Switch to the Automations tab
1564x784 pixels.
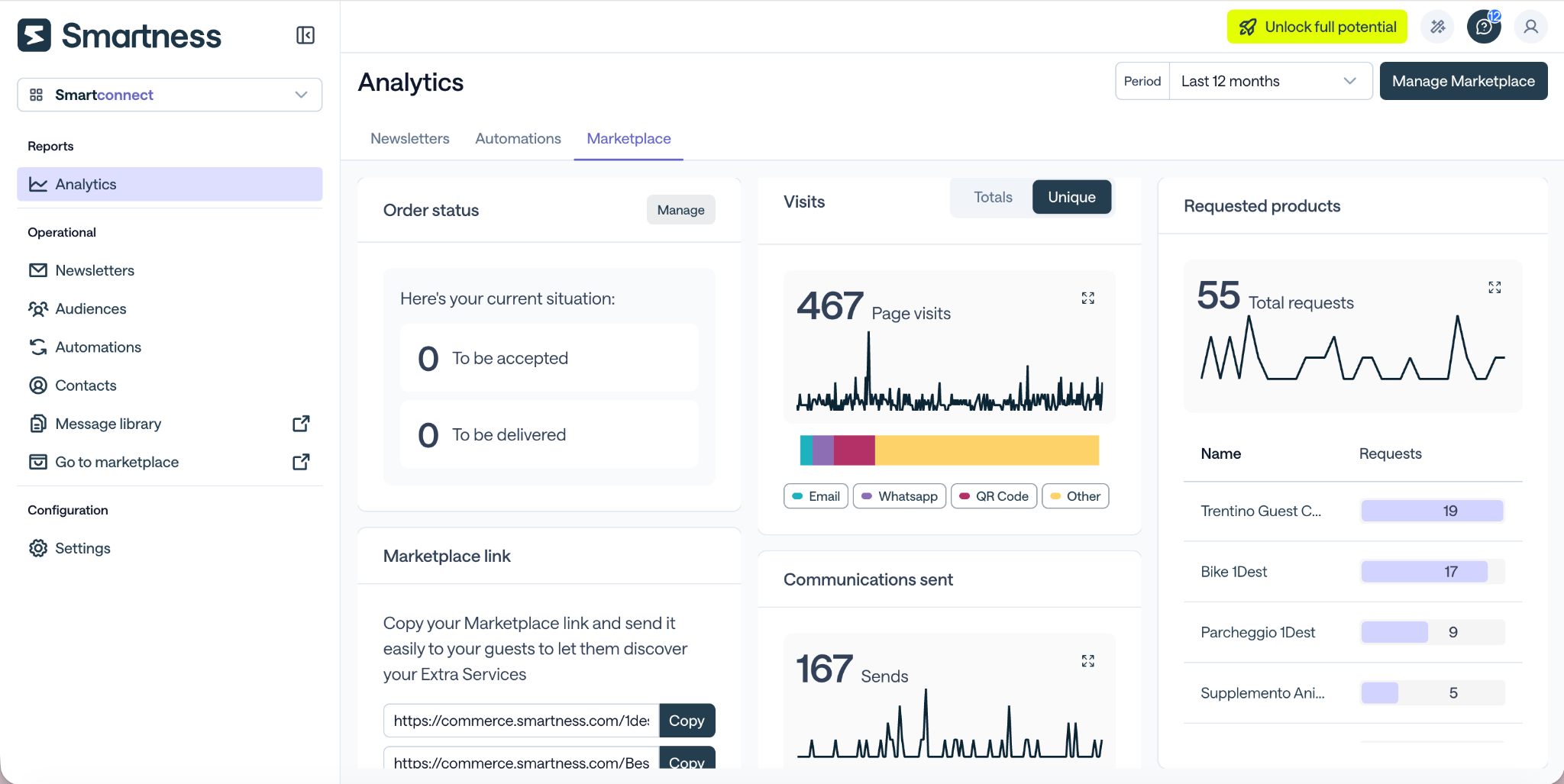(518, 139)
